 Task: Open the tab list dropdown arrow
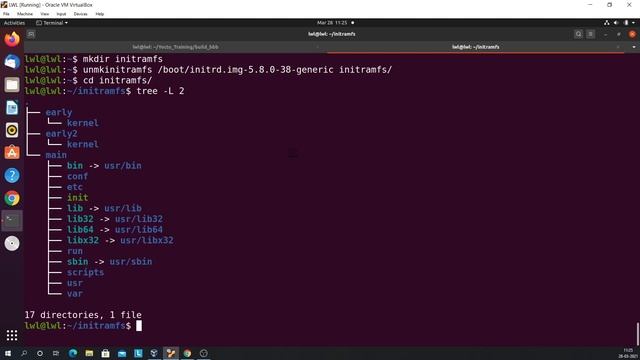click(633, 47)
